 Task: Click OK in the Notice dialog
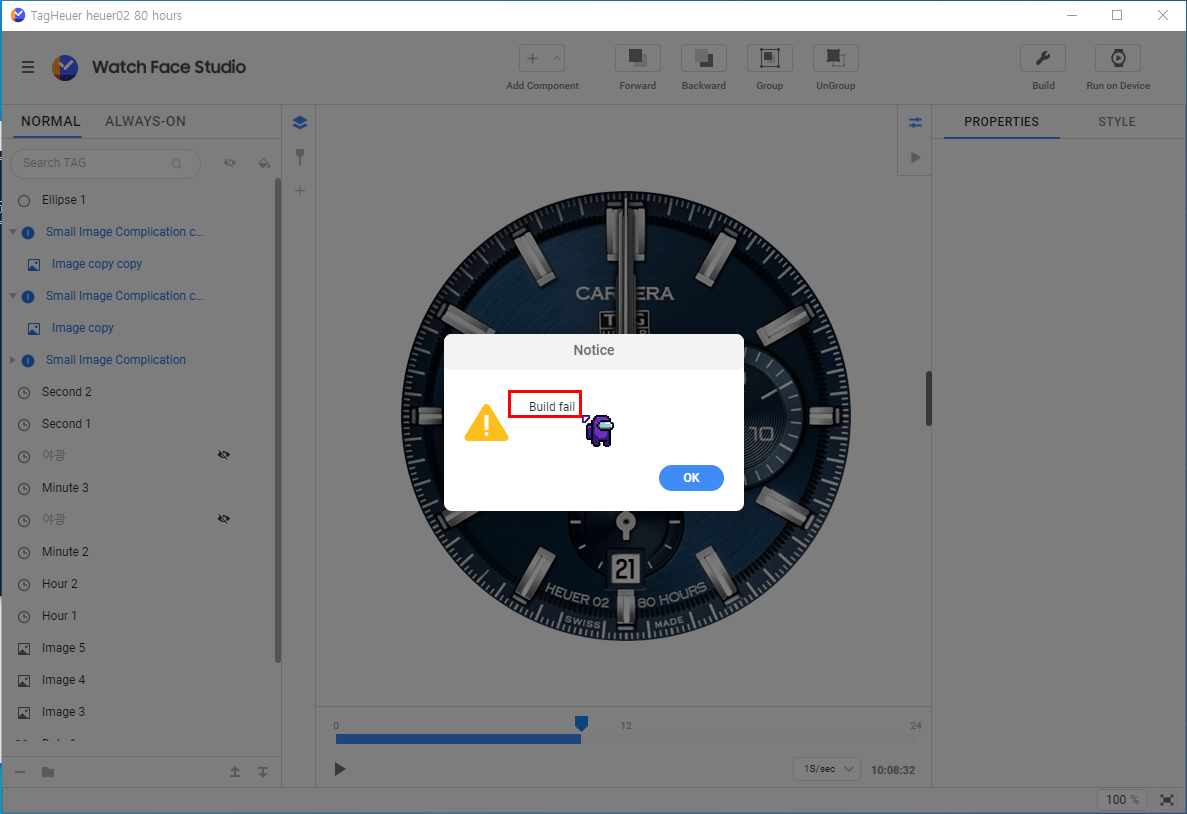[691, 478]
